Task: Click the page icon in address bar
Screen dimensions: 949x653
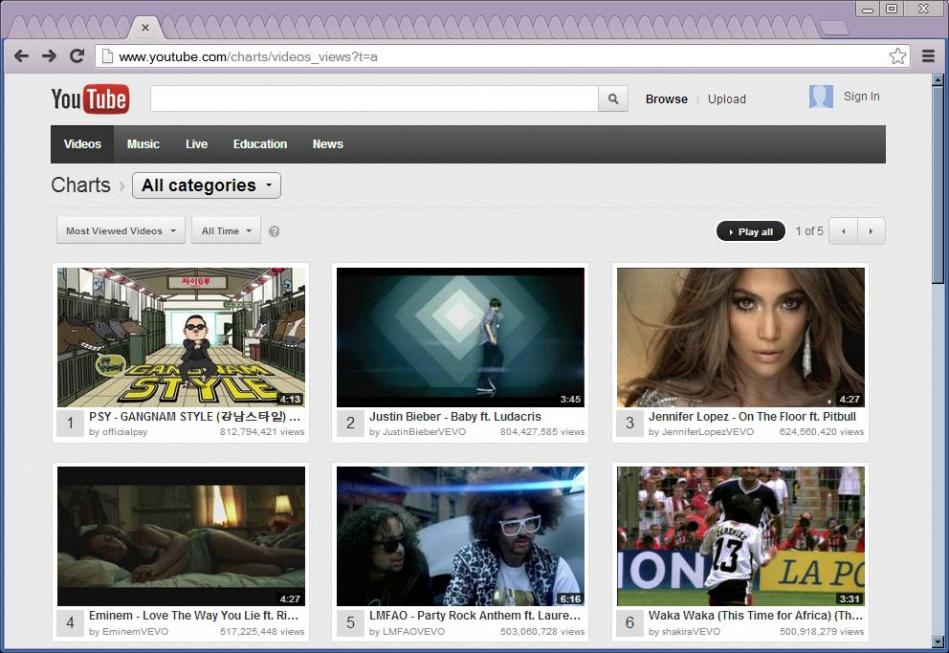Action: coord(107,56)
